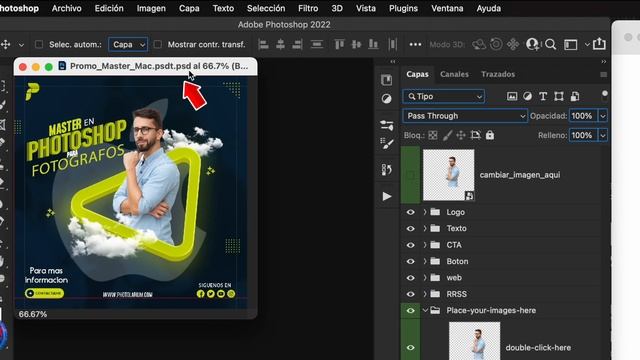Open the Ayuda menu
The width and height of the screenshot is (640, 360).
(489, 8)
